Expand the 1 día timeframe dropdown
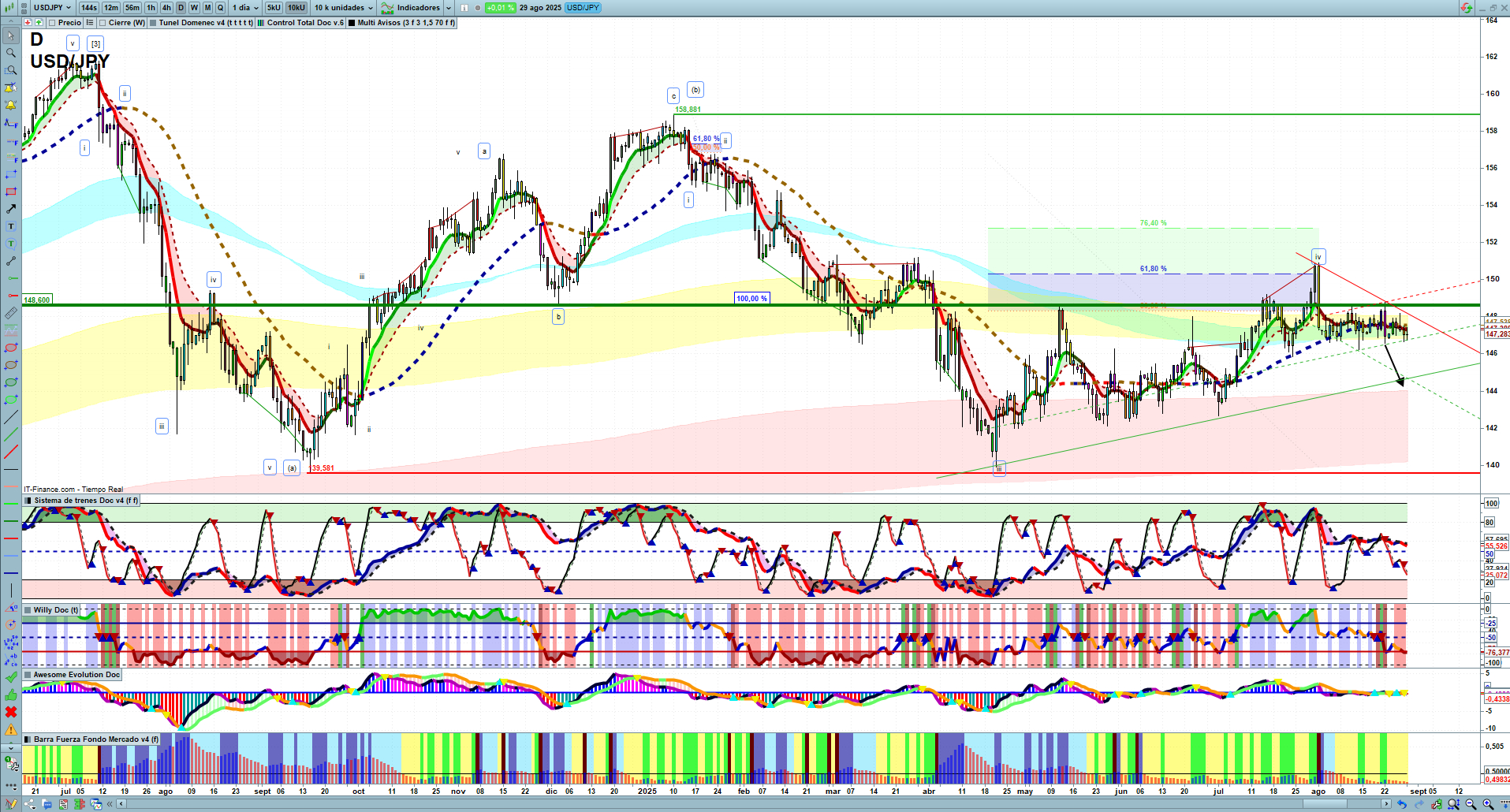Image resolution: width=1510 pixels, height=812 pixels. pyautogui.click(x=245, y=8)
